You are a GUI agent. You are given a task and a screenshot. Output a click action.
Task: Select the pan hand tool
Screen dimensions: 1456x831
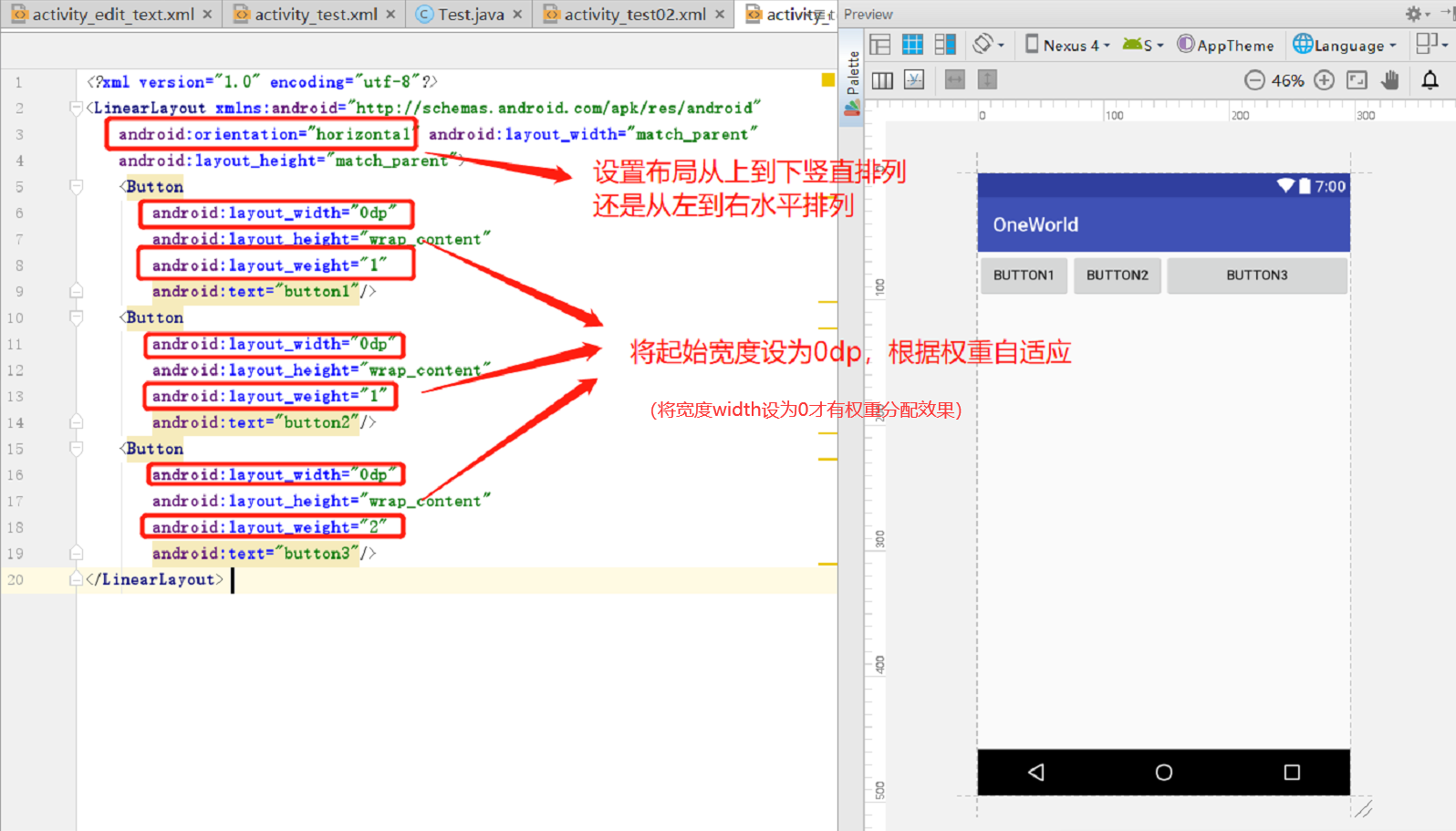1389,80
